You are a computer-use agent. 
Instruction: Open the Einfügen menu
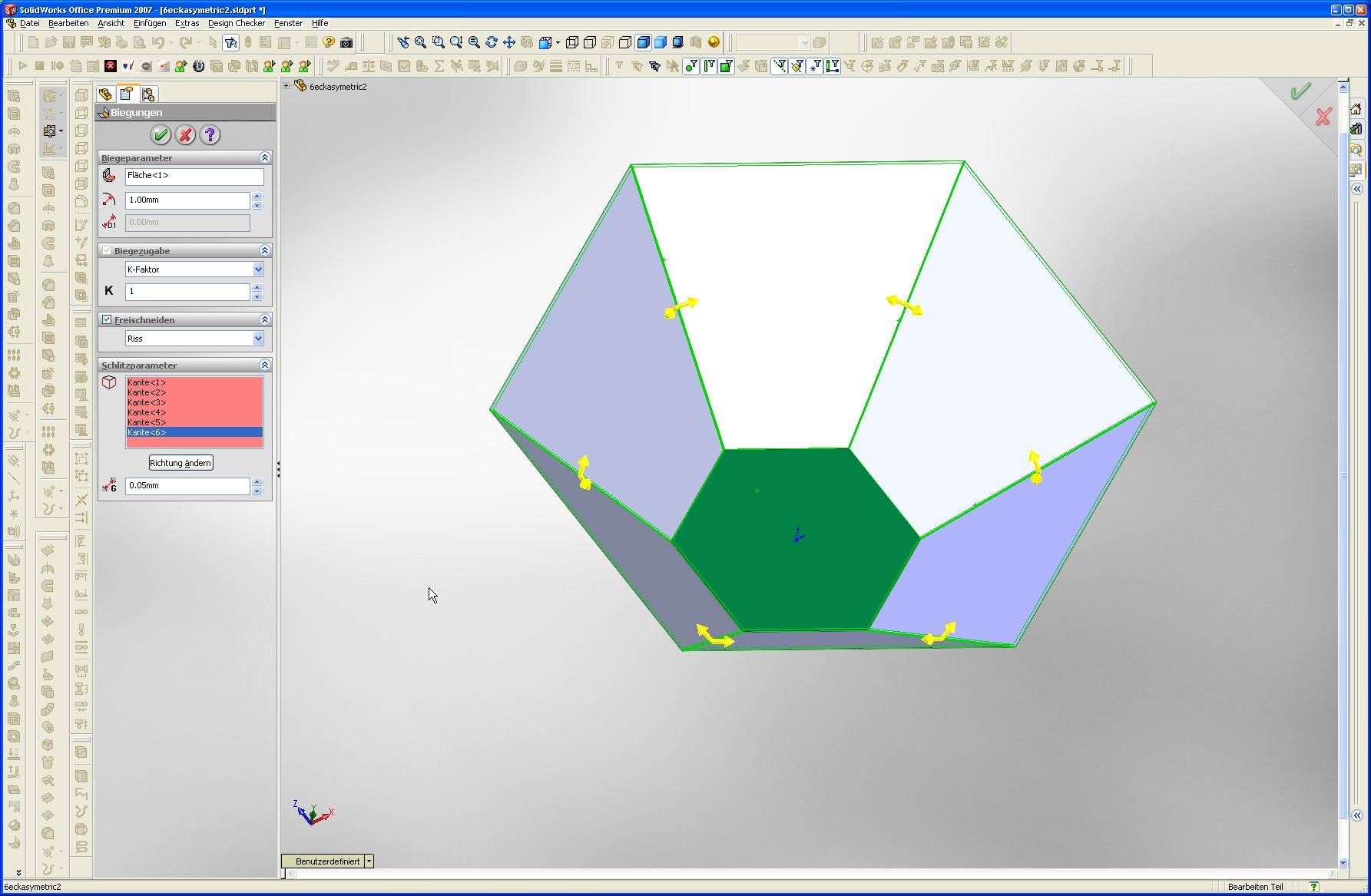click(150, 23)
